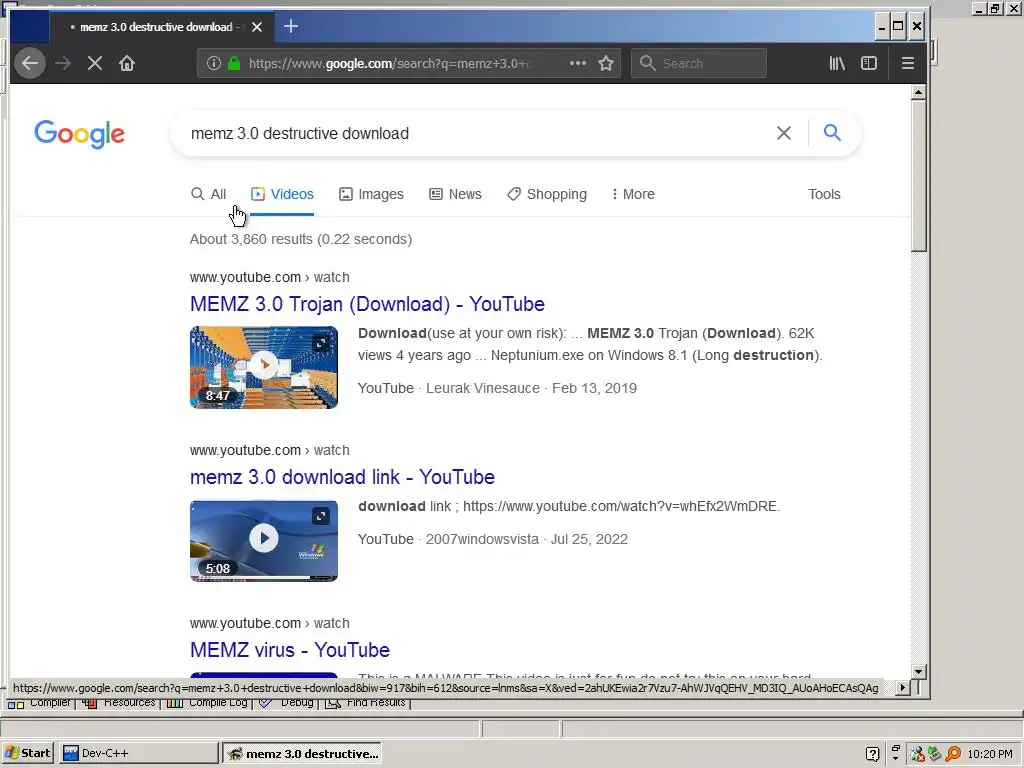Open the Shopping results tab
Image resolution: width=1024 pixels, height=768 pixels.
[547, 194]
